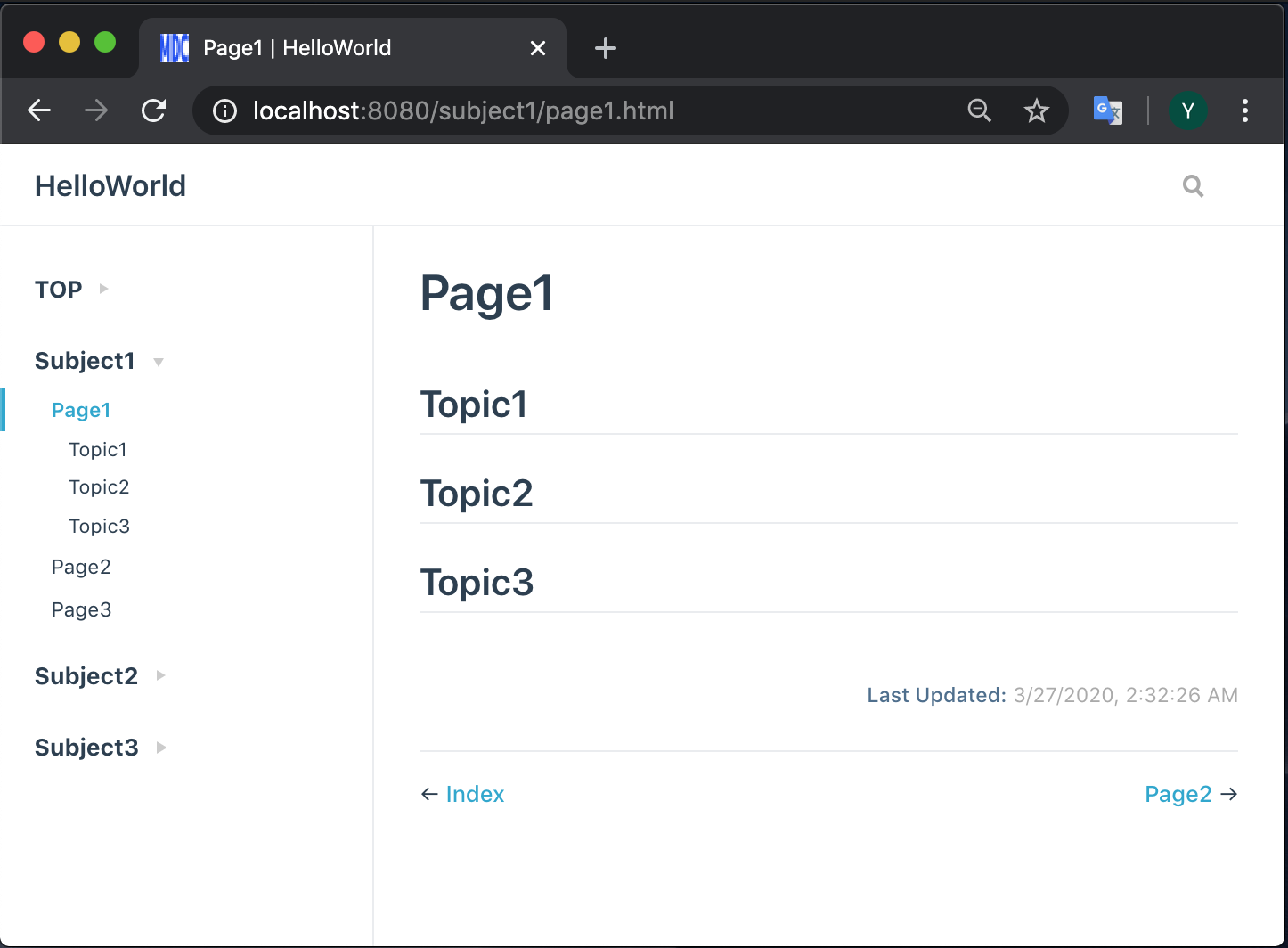
Task: Click the zoom magnifier icon in address bar
Action: [x=979, y=110]
